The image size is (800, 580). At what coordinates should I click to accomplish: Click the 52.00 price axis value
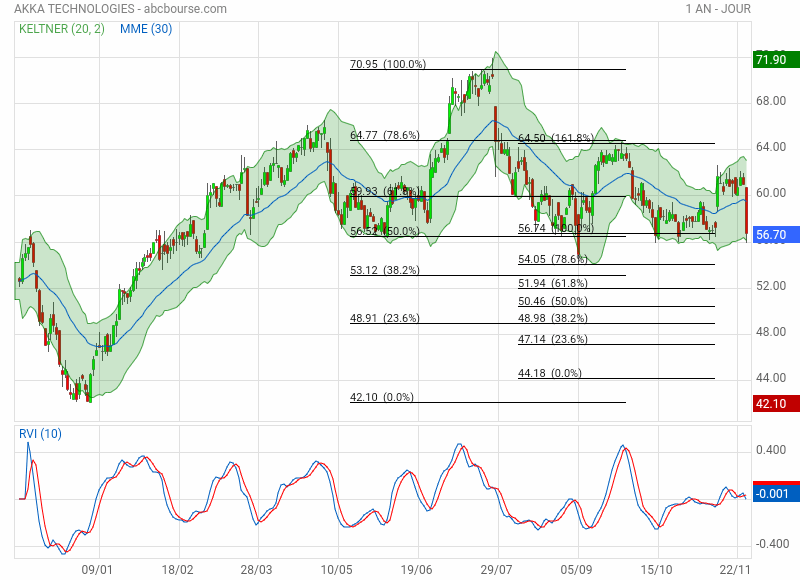pos(771,286)
